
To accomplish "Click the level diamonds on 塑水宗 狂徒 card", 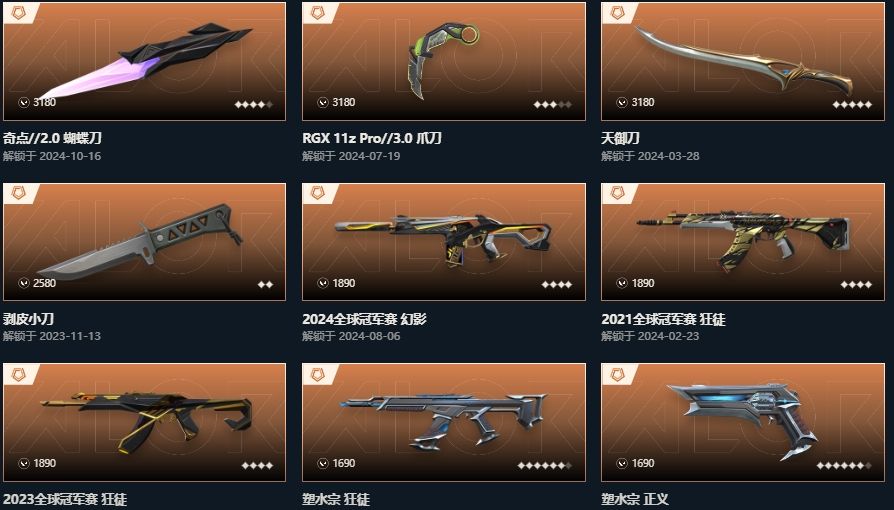I will point(544,466).
